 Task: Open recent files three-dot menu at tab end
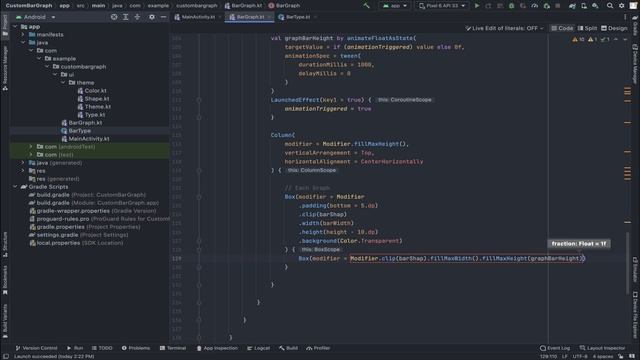625,17
